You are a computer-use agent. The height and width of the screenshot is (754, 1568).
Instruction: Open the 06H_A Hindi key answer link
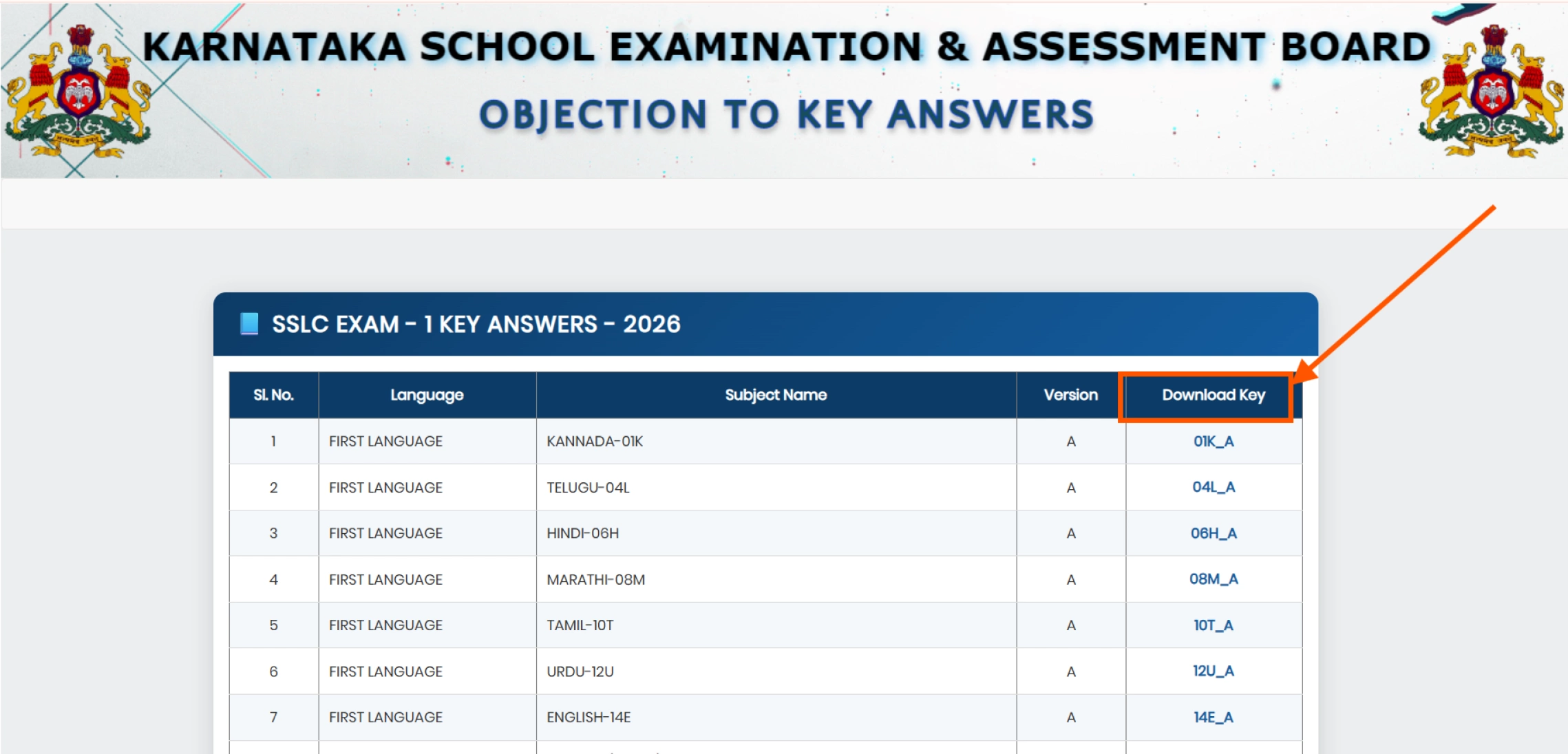(x=1214, y=533)
